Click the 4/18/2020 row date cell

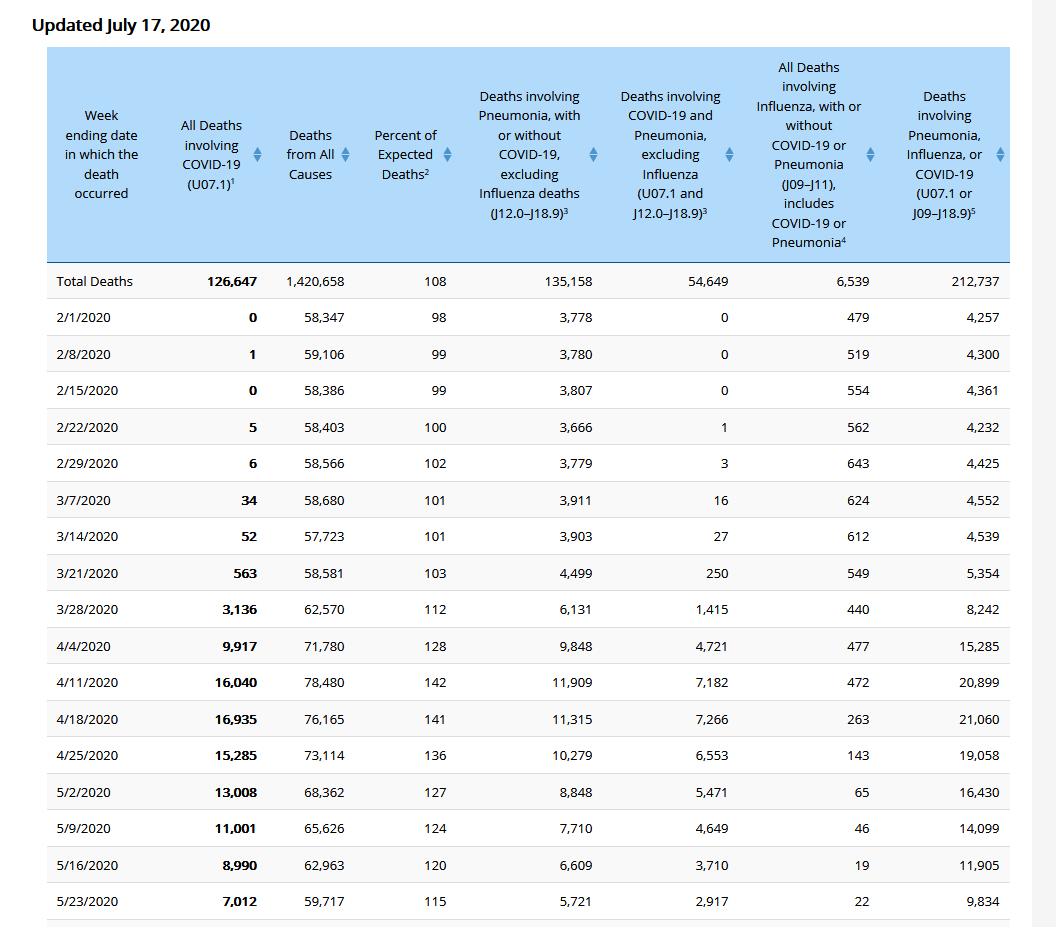tap(87, 719)
